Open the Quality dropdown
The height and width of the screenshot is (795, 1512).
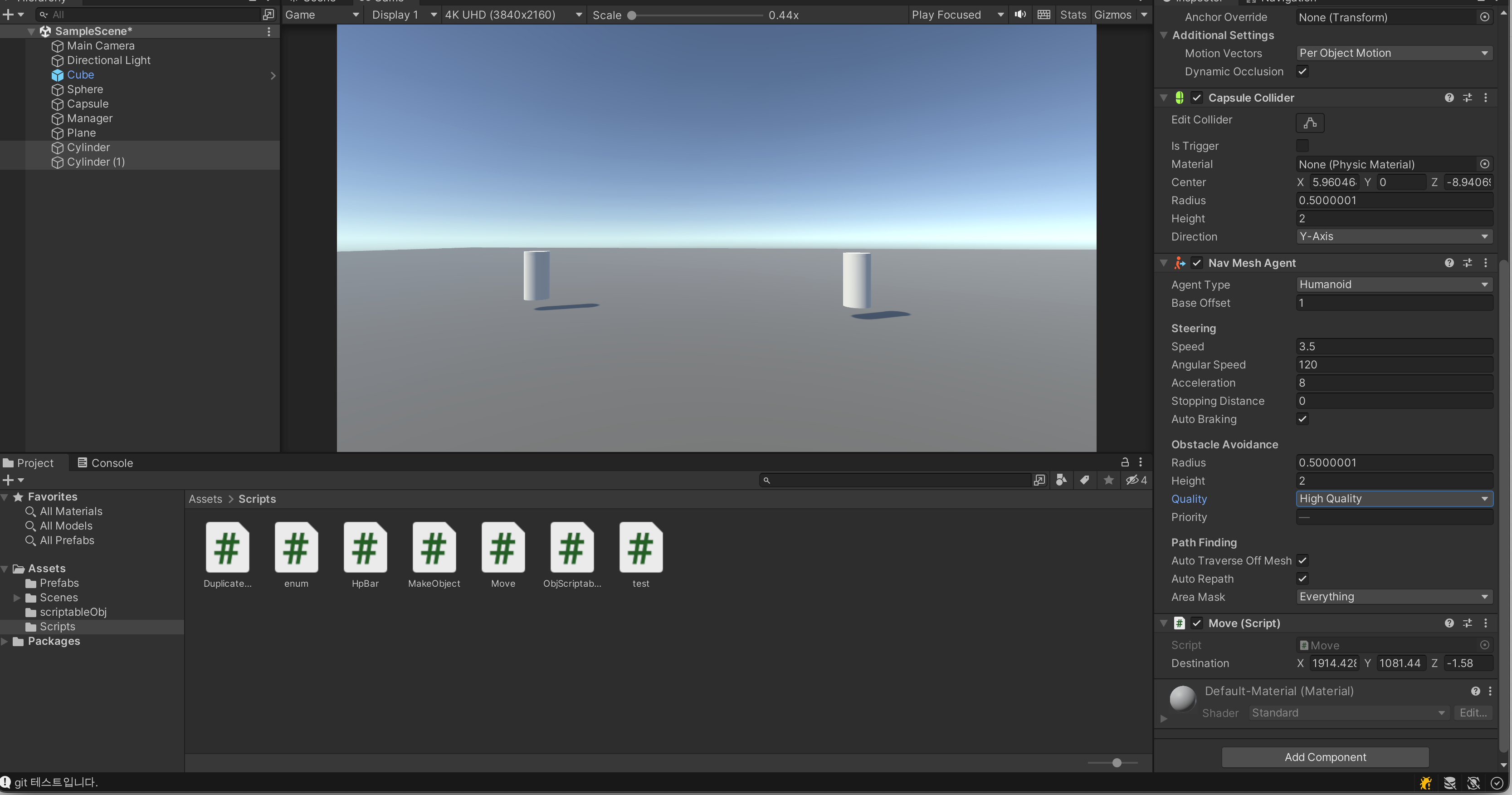coord(1394,499)
